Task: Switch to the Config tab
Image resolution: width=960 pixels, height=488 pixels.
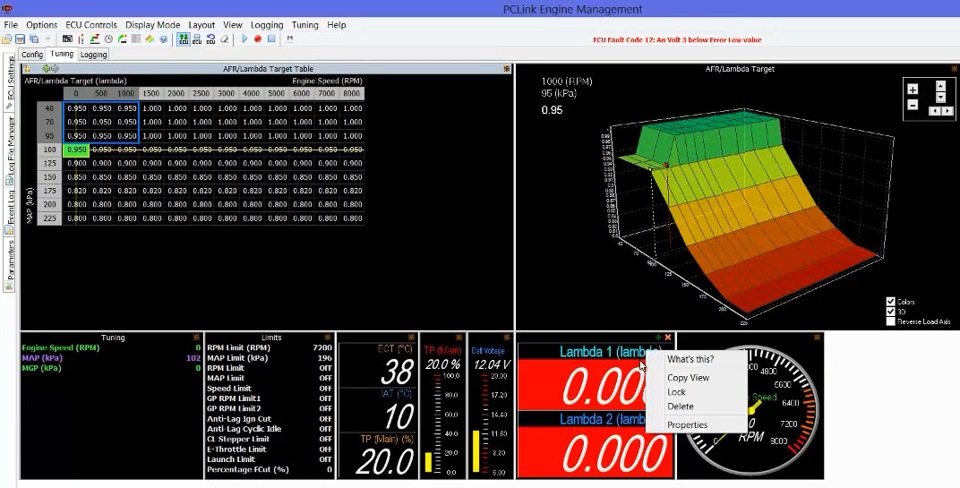Action: tap(32, 54)
